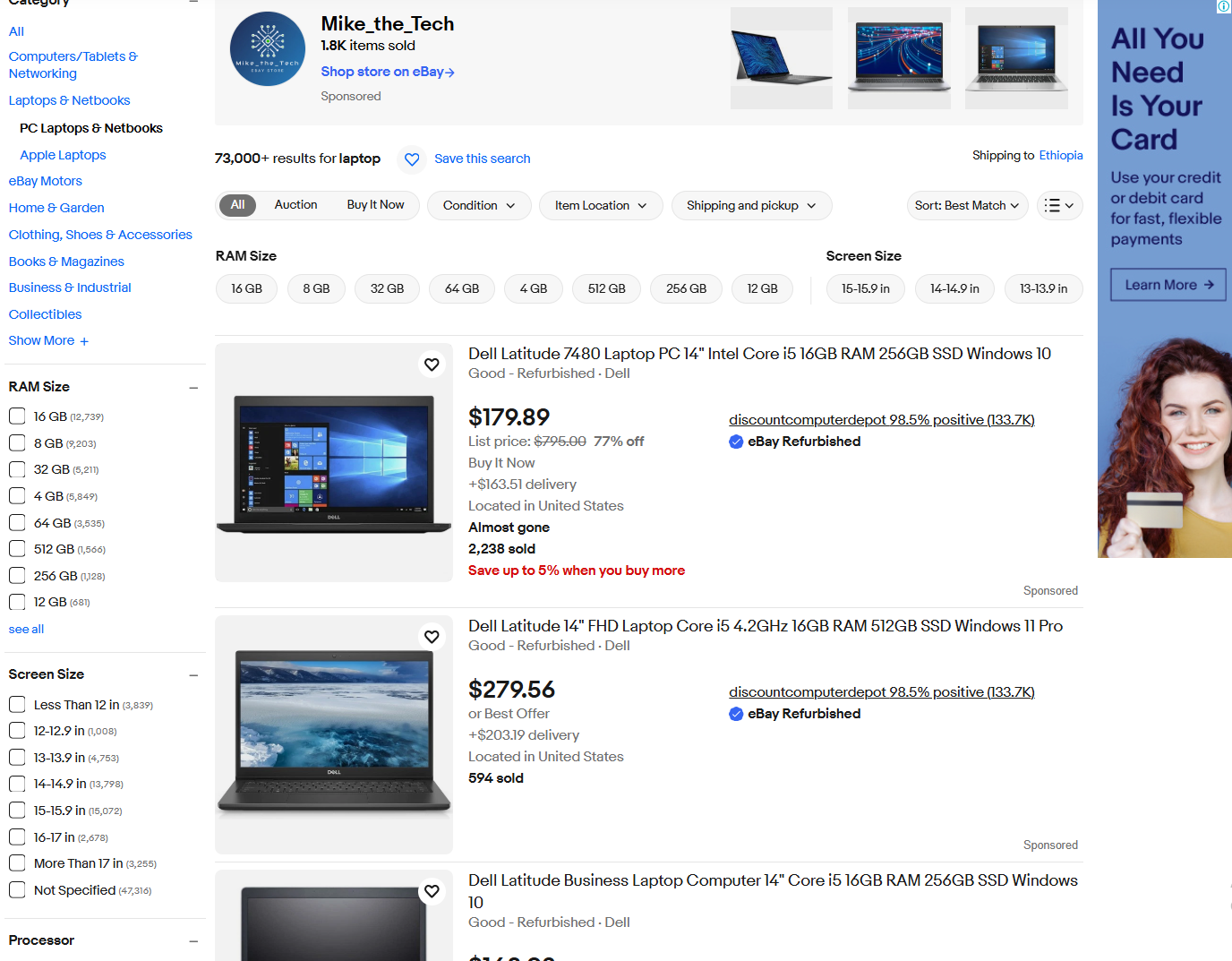Click eBay Refurbished checkmark badge for $279.56 listing

click(736, 714)
